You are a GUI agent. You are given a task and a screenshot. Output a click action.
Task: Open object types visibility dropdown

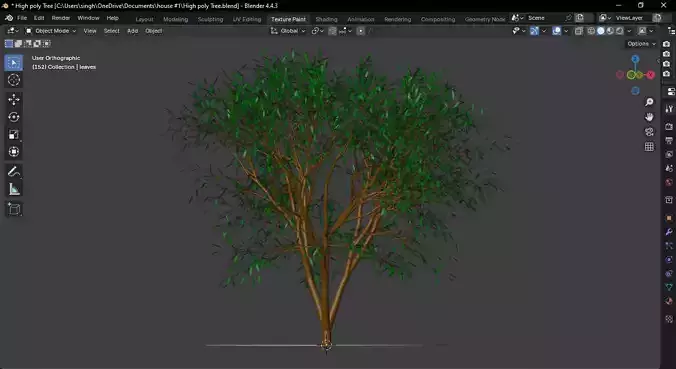[519, 31]
